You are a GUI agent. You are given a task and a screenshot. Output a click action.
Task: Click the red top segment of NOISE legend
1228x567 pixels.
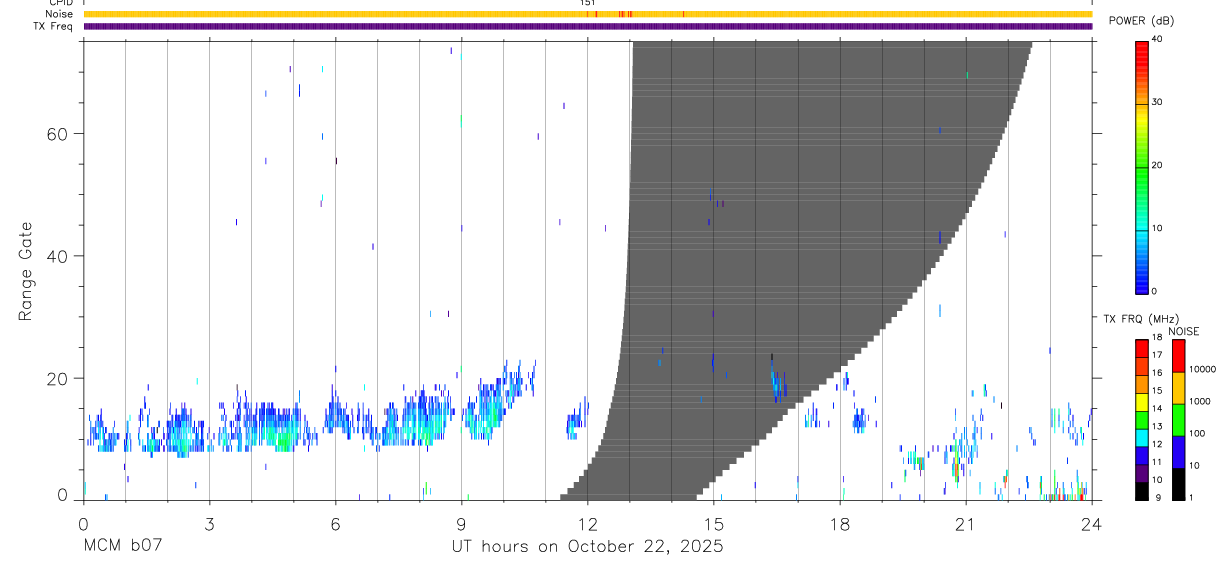coord(1177,356)
